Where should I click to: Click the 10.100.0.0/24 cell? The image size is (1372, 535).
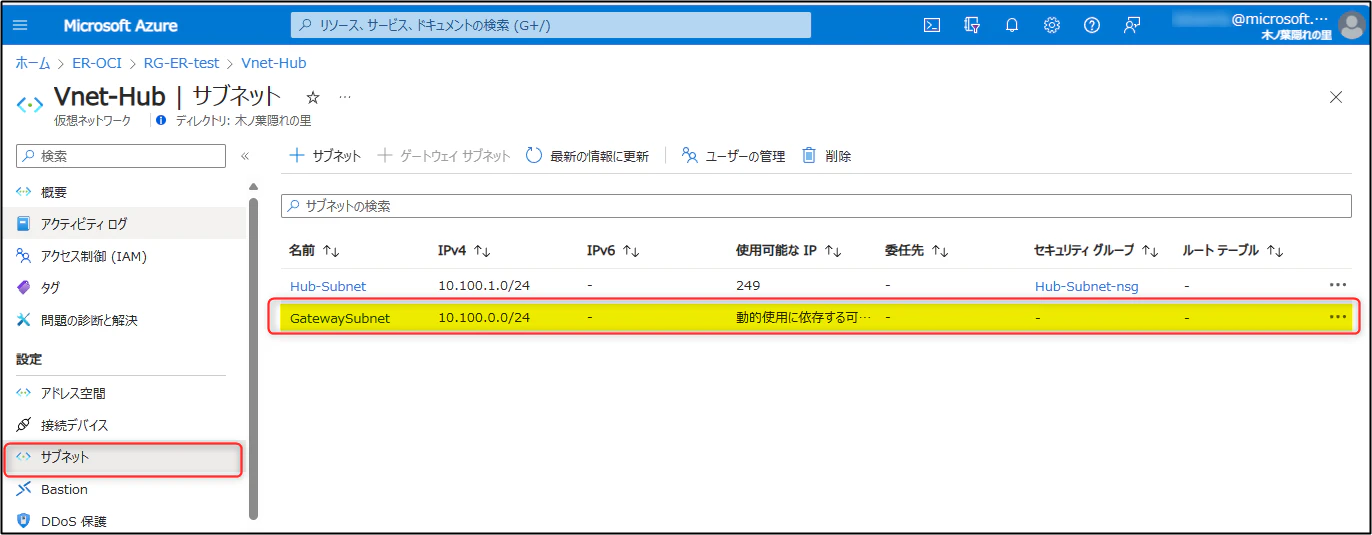coord(484,318)
